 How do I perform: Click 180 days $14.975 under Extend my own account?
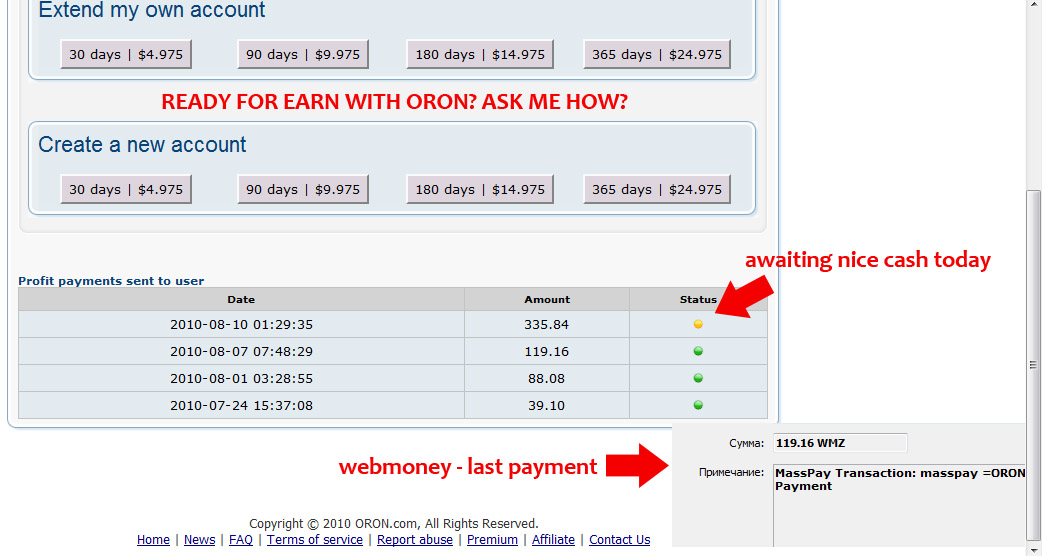(x=480, y=54)
